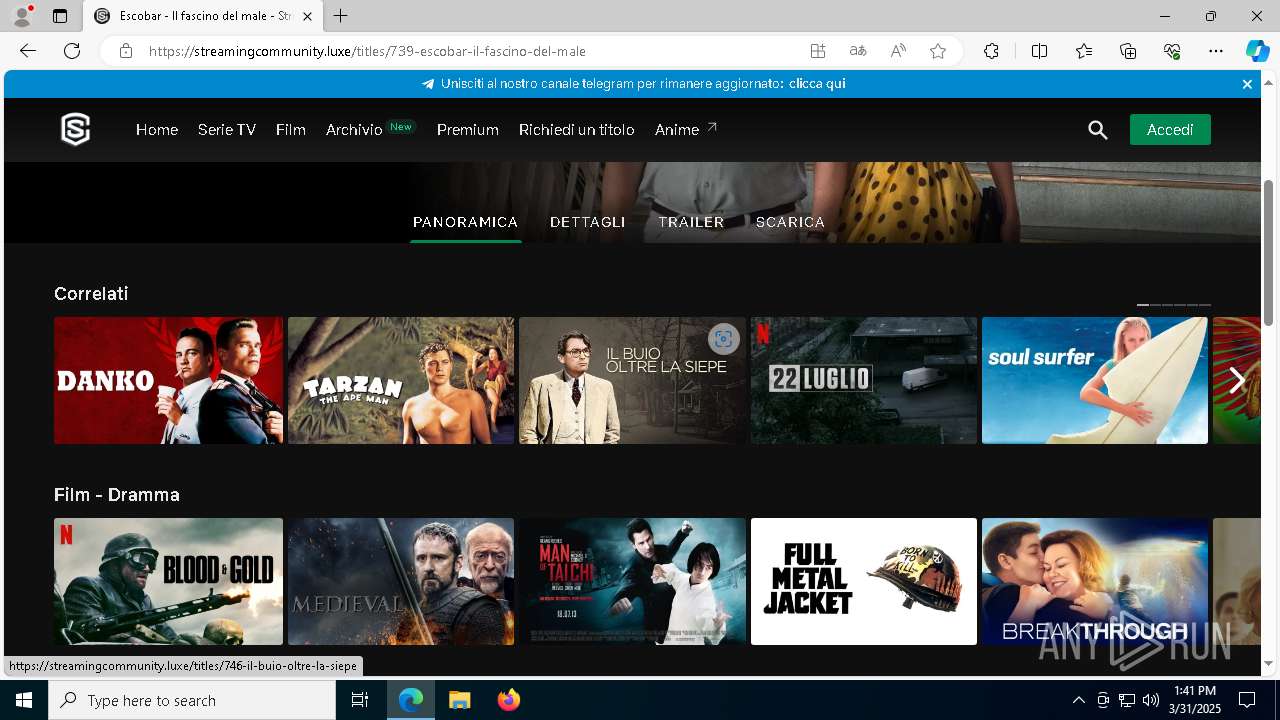Click the Accedi login button
This screenshot has height=720, width=1280.
pyautogui.click(x=1170, y=130)
